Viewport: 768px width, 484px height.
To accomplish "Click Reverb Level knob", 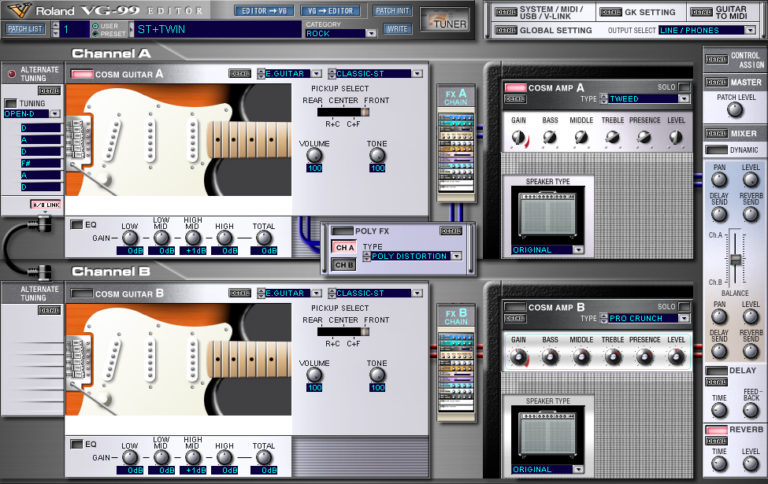I will (750, 463).
